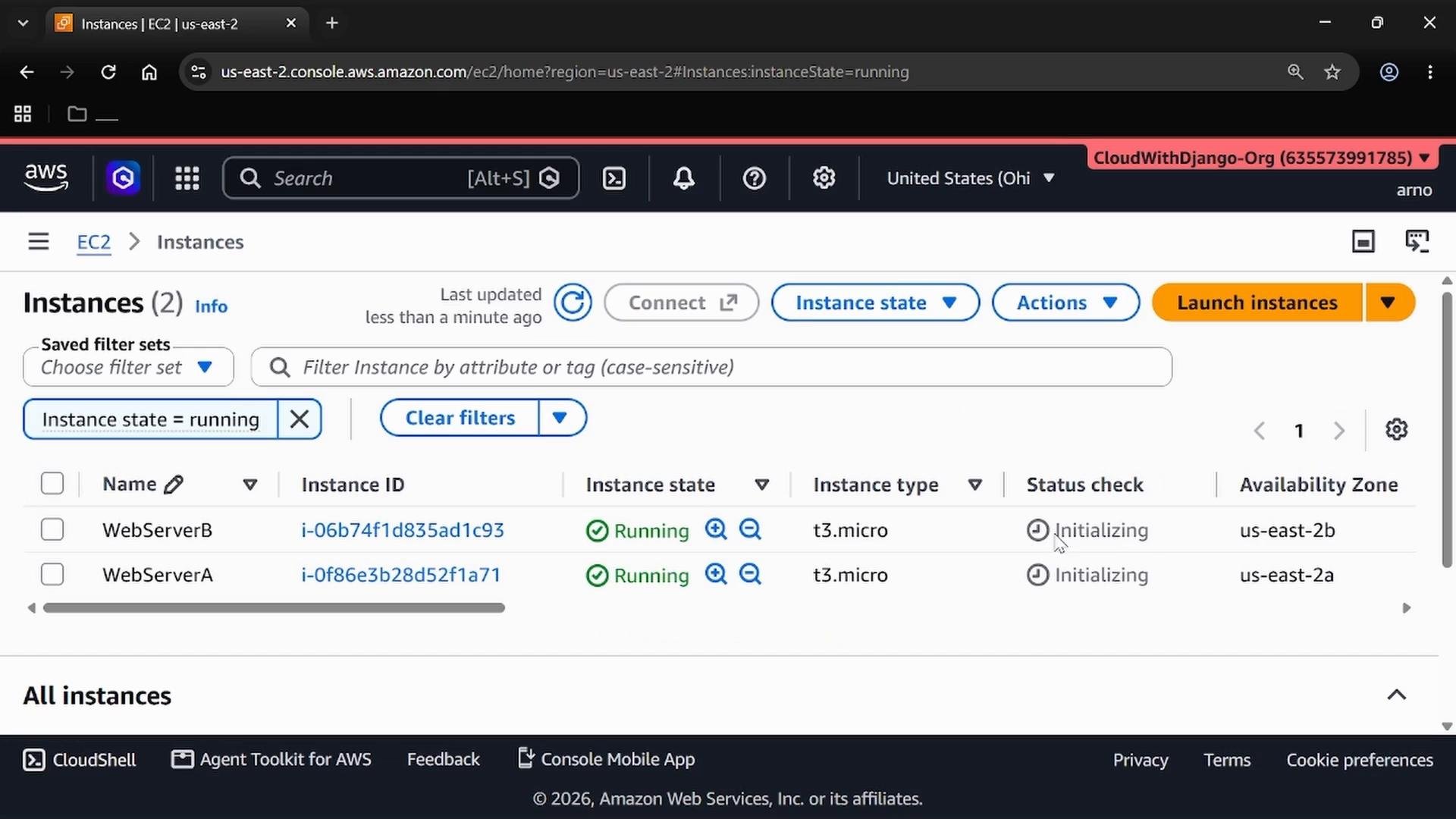The height and width of the screenshot is (819, 1456).
Task: Open the Choose filter set dropdown
Action: click(128, 368)
